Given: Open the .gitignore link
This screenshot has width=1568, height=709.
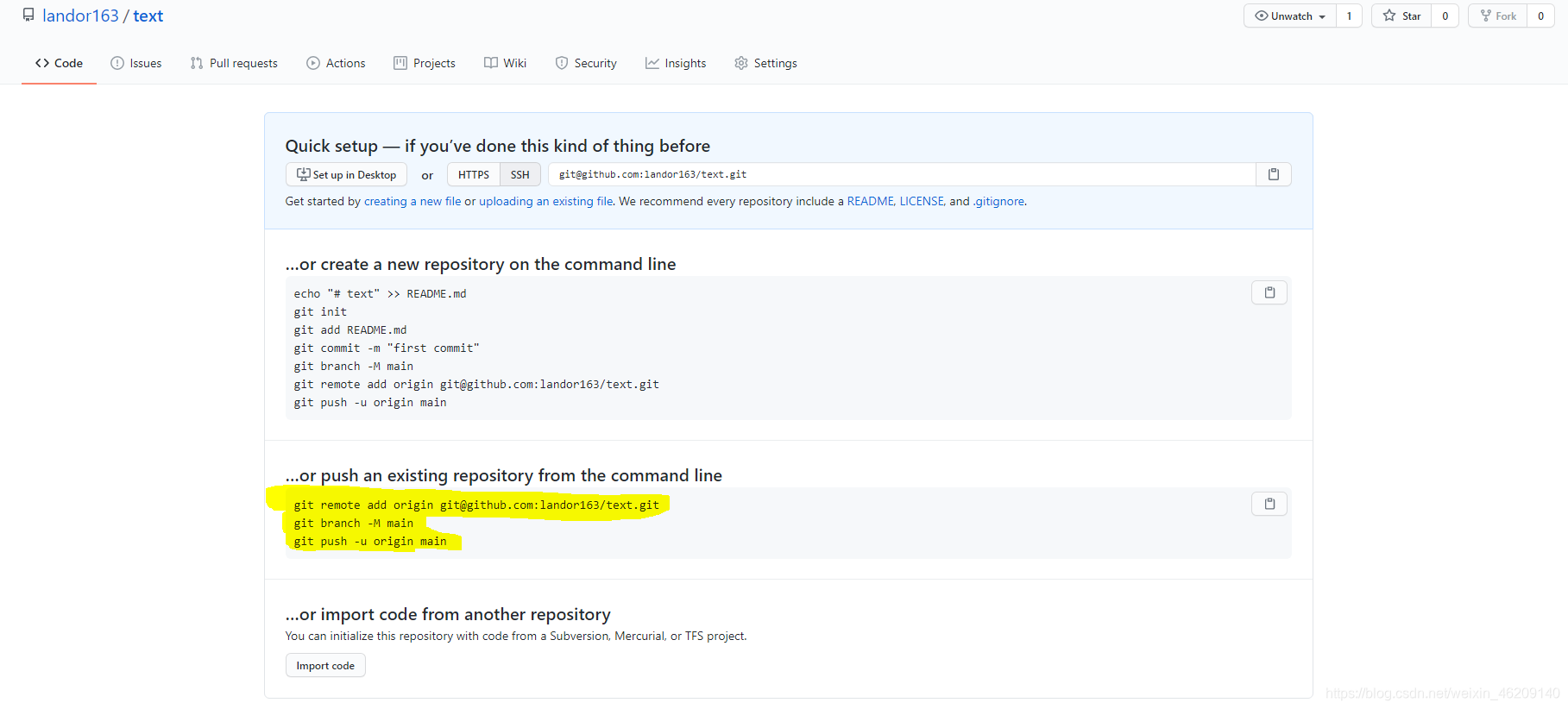Looking at the screenshot, I should click(999, 201).
